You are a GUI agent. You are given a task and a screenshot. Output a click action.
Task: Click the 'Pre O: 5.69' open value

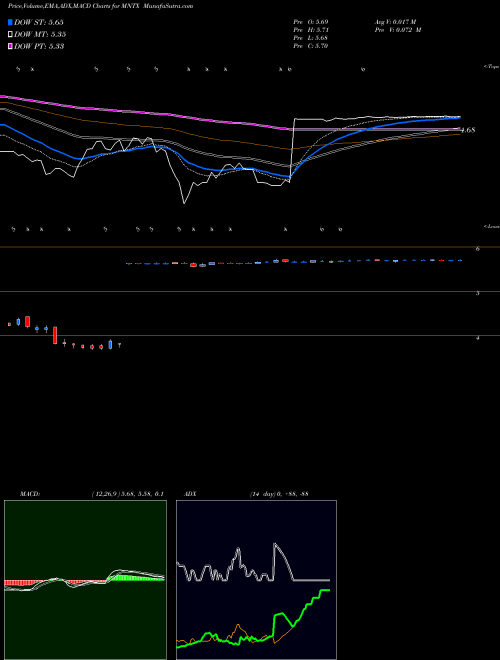(x=311, y=21)
